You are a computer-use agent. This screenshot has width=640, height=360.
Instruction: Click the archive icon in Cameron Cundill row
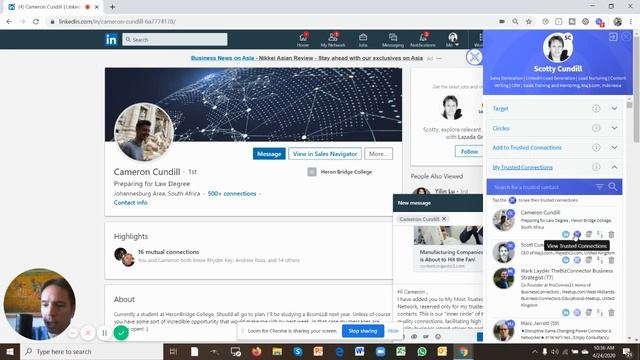588,234
